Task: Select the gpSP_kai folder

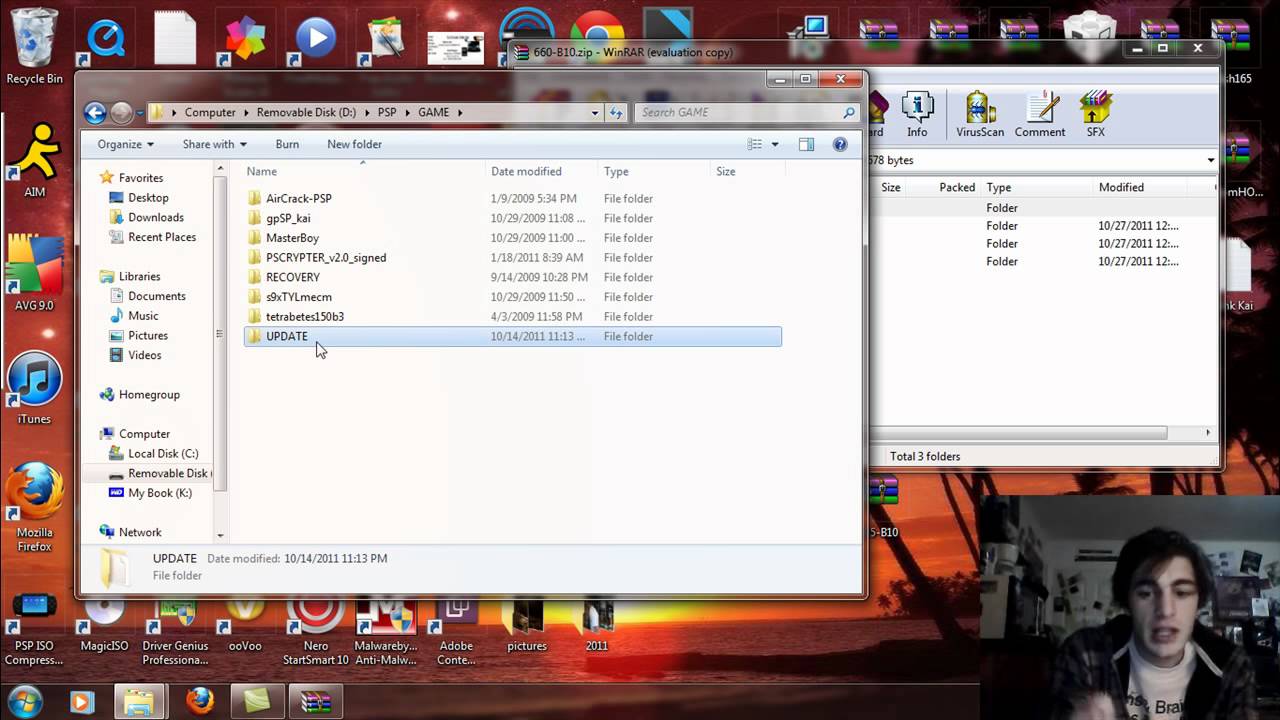Action: (288, 218)
